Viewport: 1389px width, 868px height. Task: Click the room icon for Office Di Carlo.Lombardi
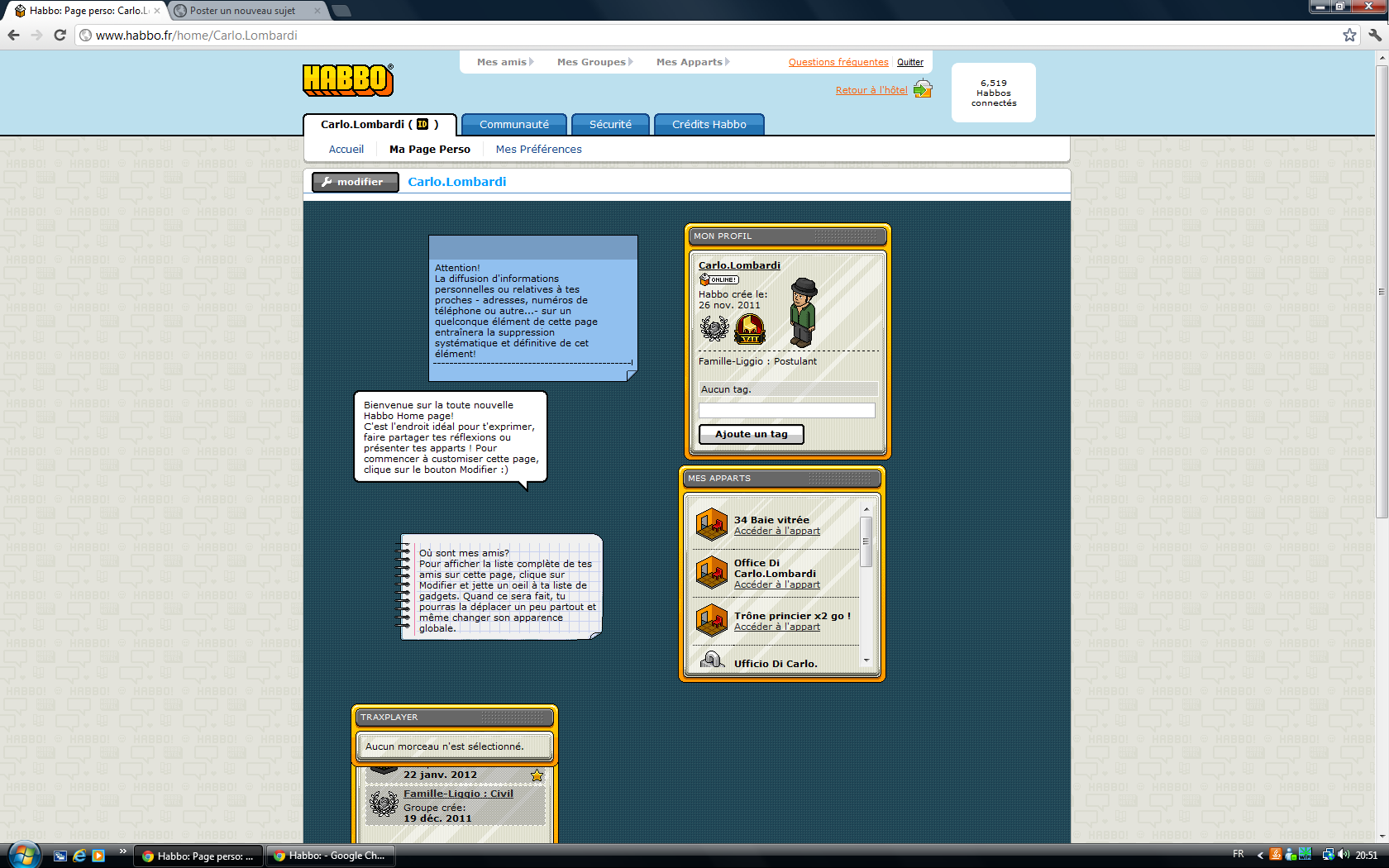point(711,573)
